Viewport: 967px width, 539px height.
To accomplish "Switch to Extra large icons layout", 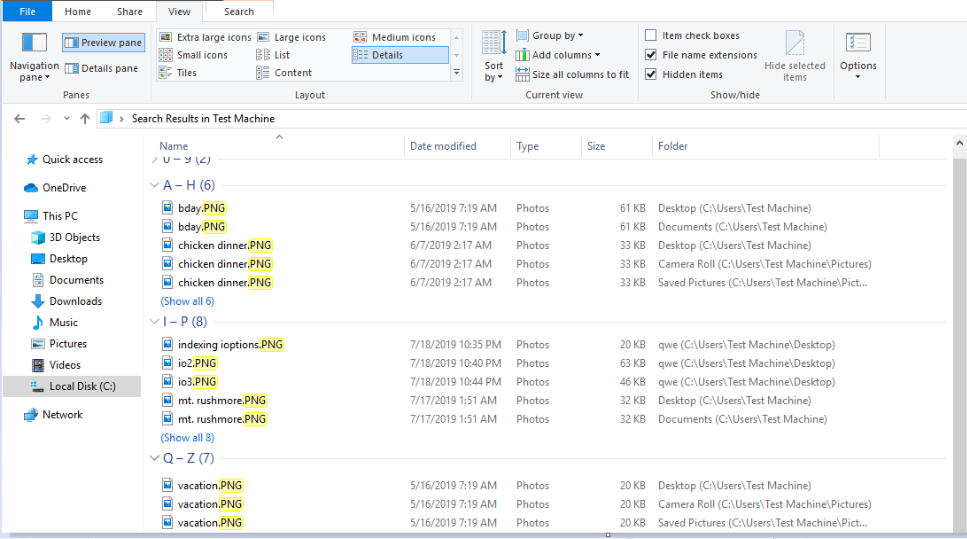I will (x=205, y=37).
